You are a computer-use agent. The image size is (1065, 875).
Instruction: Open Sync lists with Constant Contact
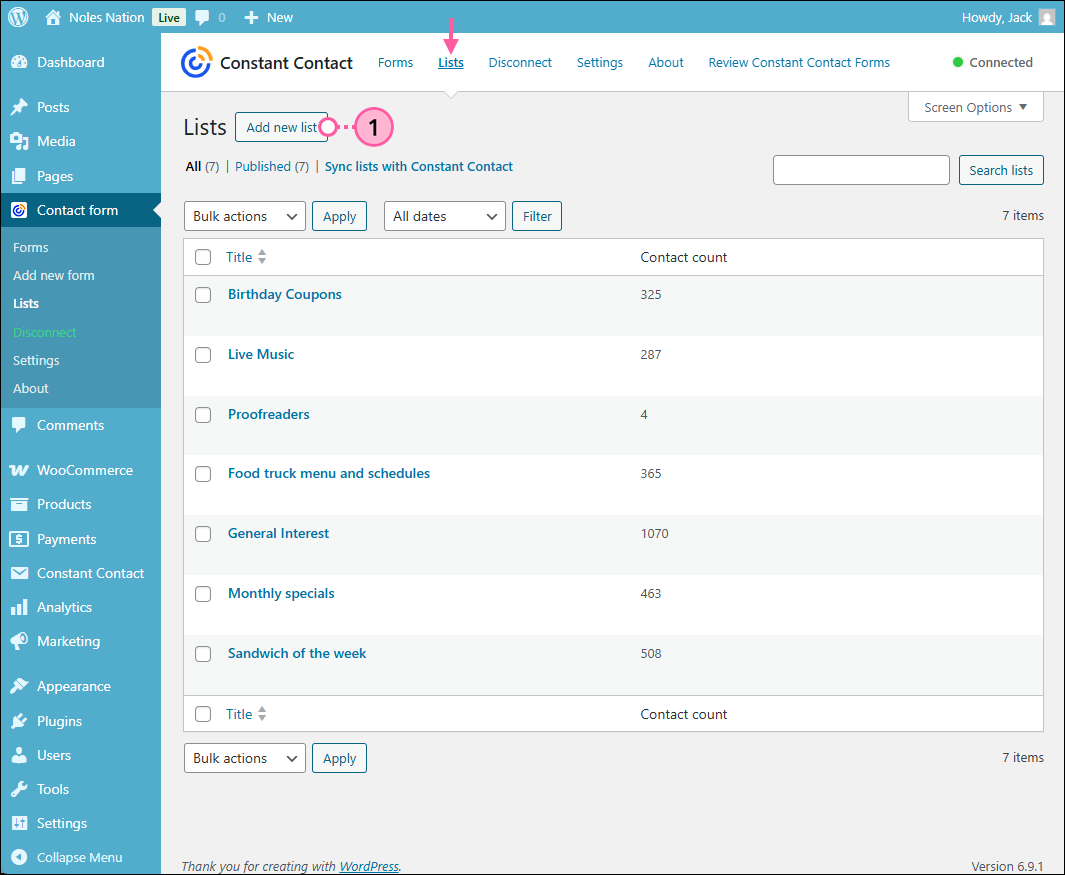click(x=418, y=166)
